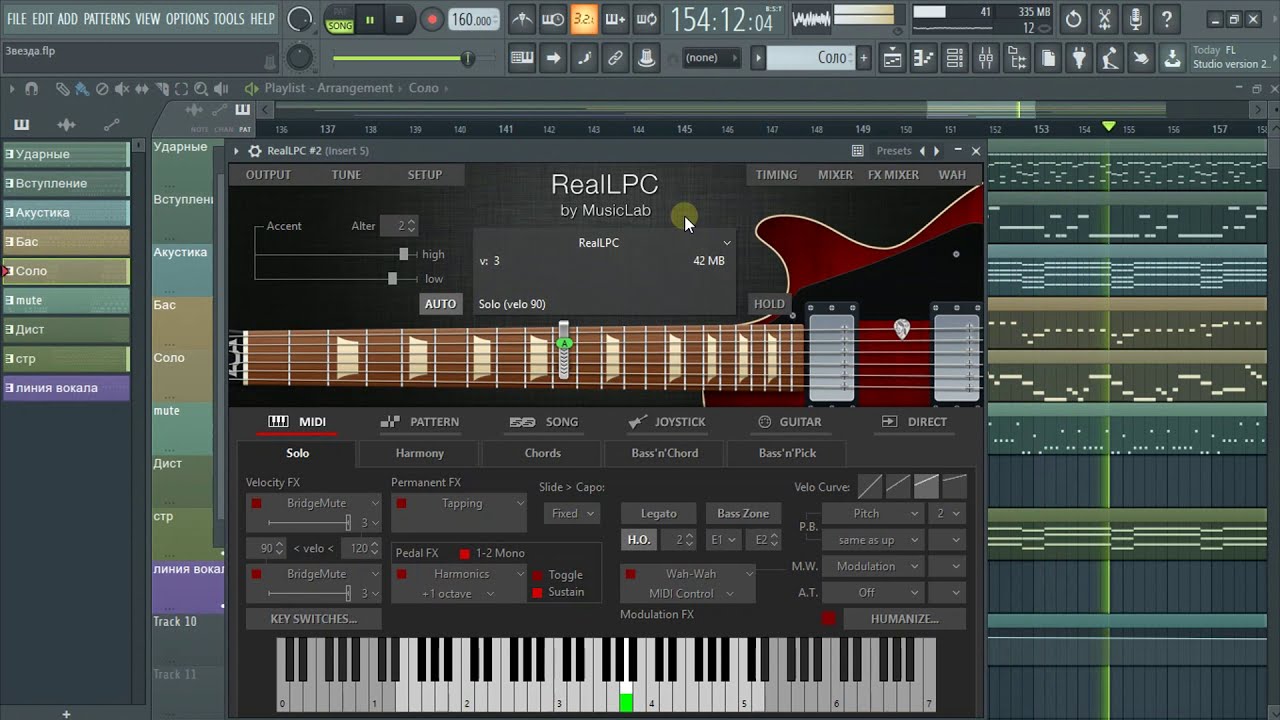Toggle the H.O. hammer-on button
Image resolution: width=1280 pixels, height=720 pixels.
coord(638,540)
